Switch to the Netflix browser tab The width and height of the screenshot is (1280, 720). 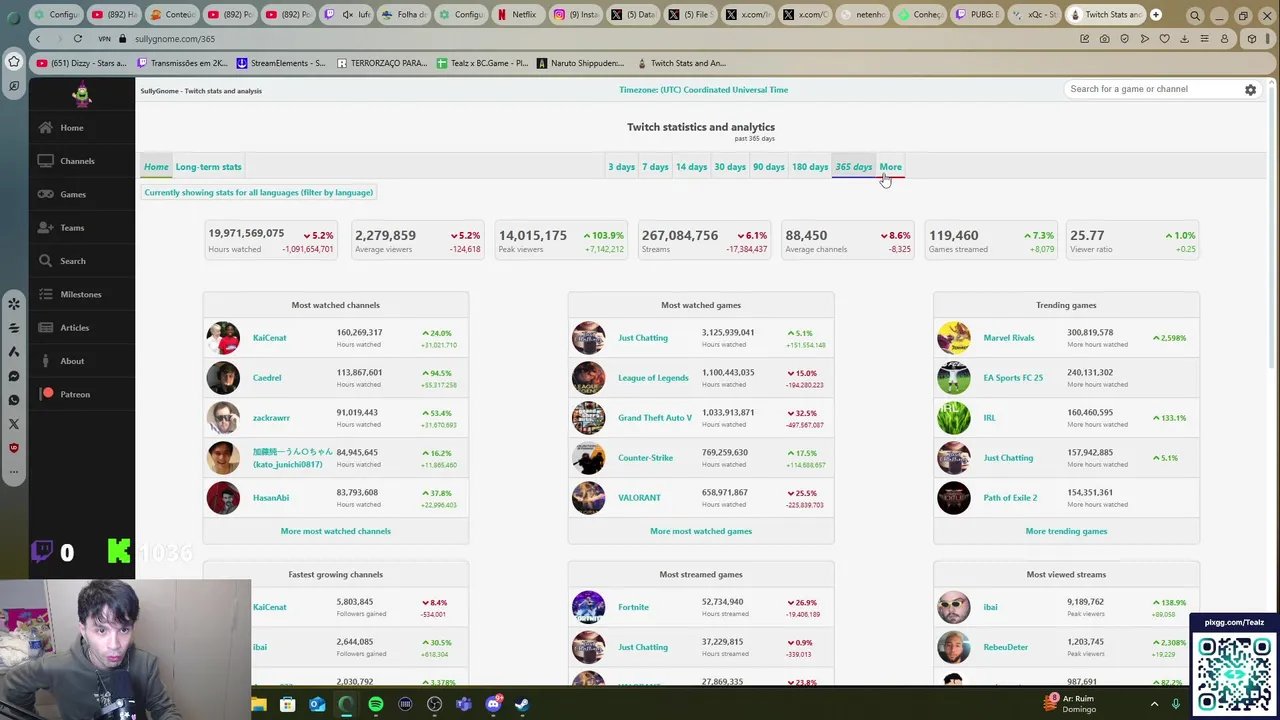(516, 15)
